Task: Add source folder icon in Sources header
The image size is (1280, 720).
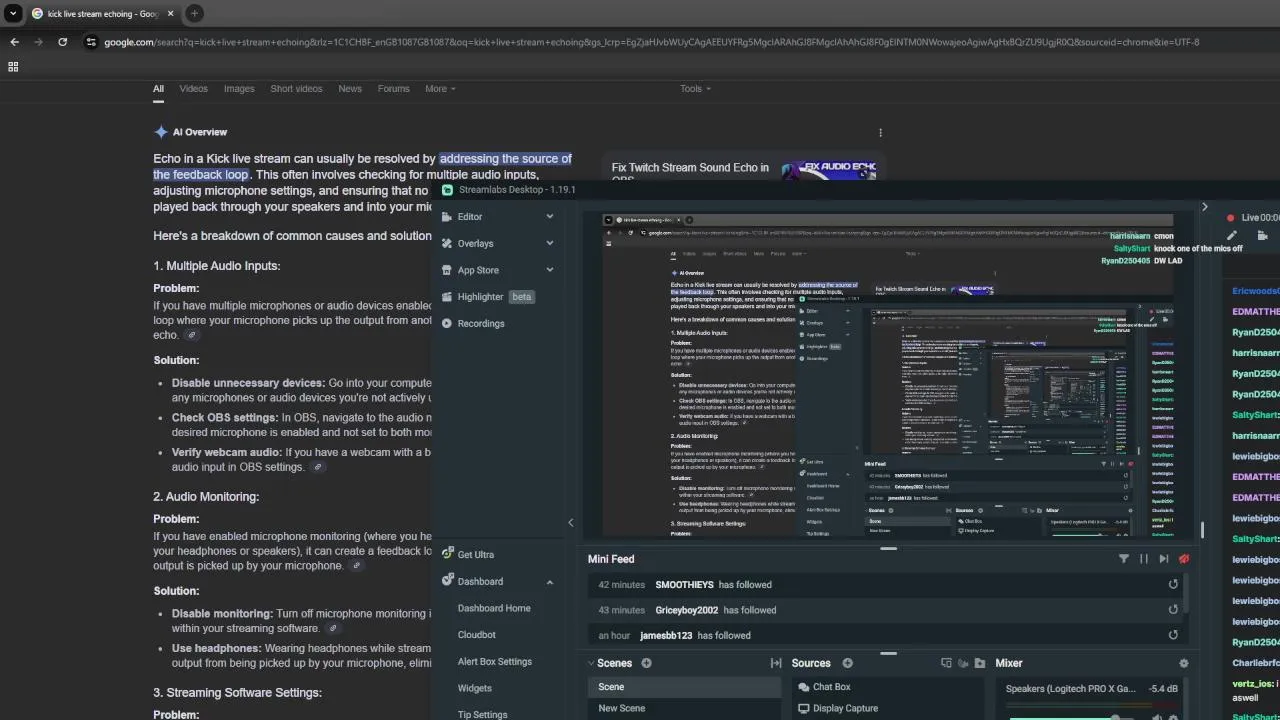Action: [x=980, y=663]
